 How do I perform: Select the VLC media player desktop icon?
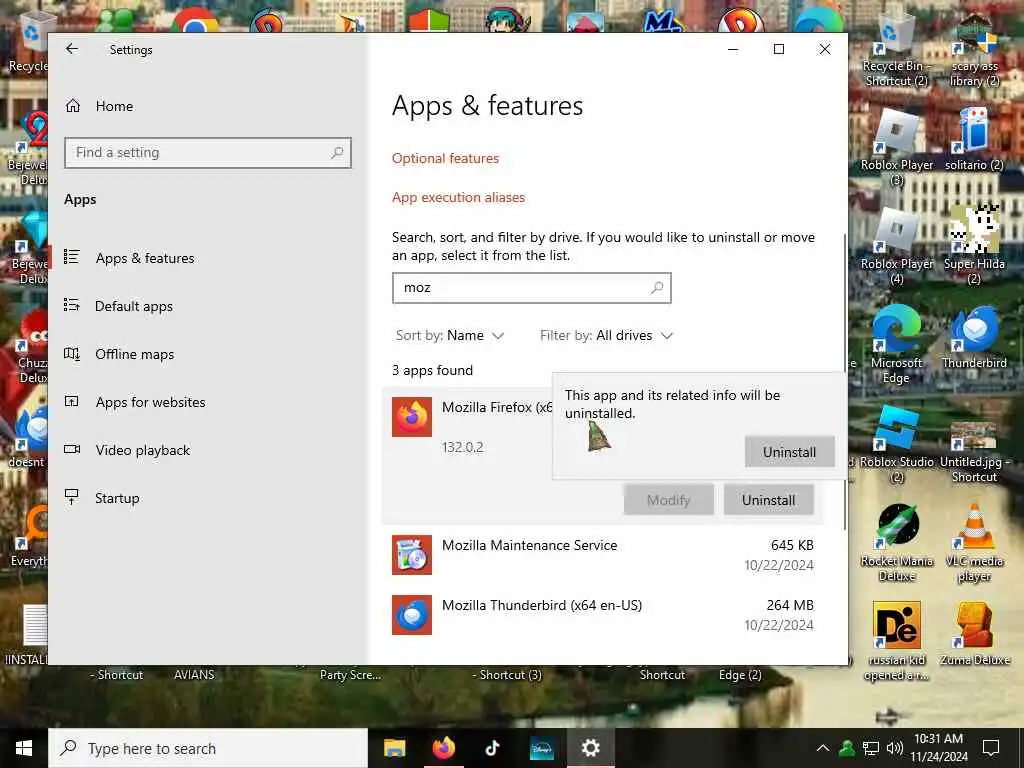pos(974,543)
